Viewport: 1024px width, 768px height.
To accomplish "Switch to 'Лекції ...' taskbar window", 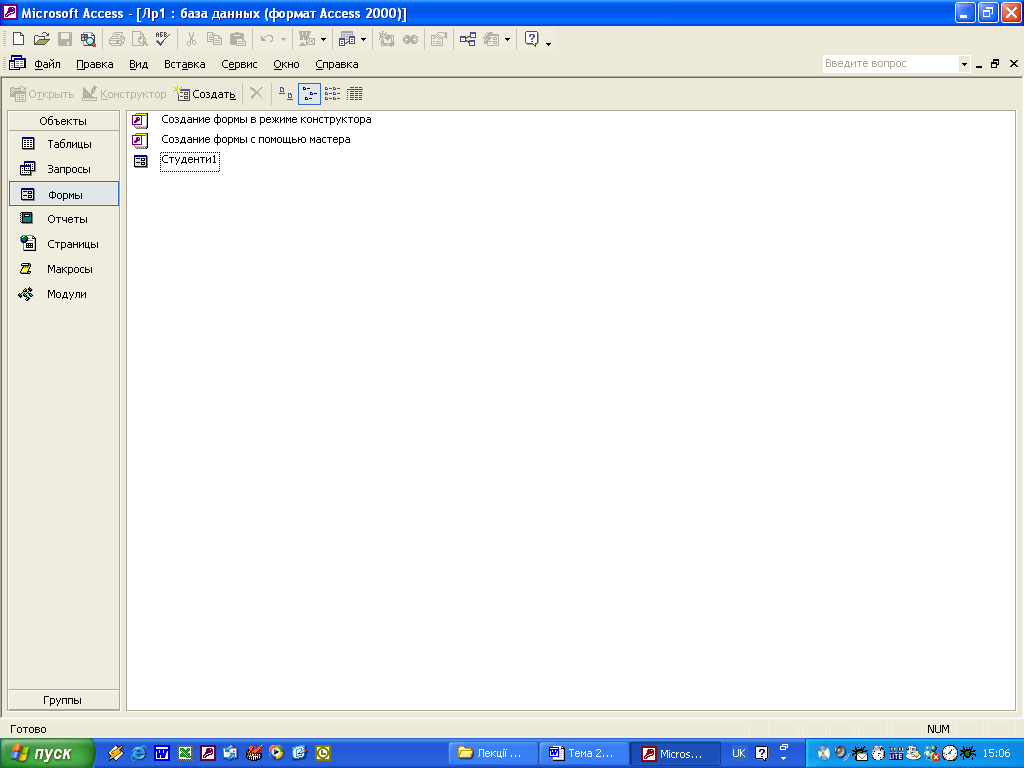I will point(494,754).
